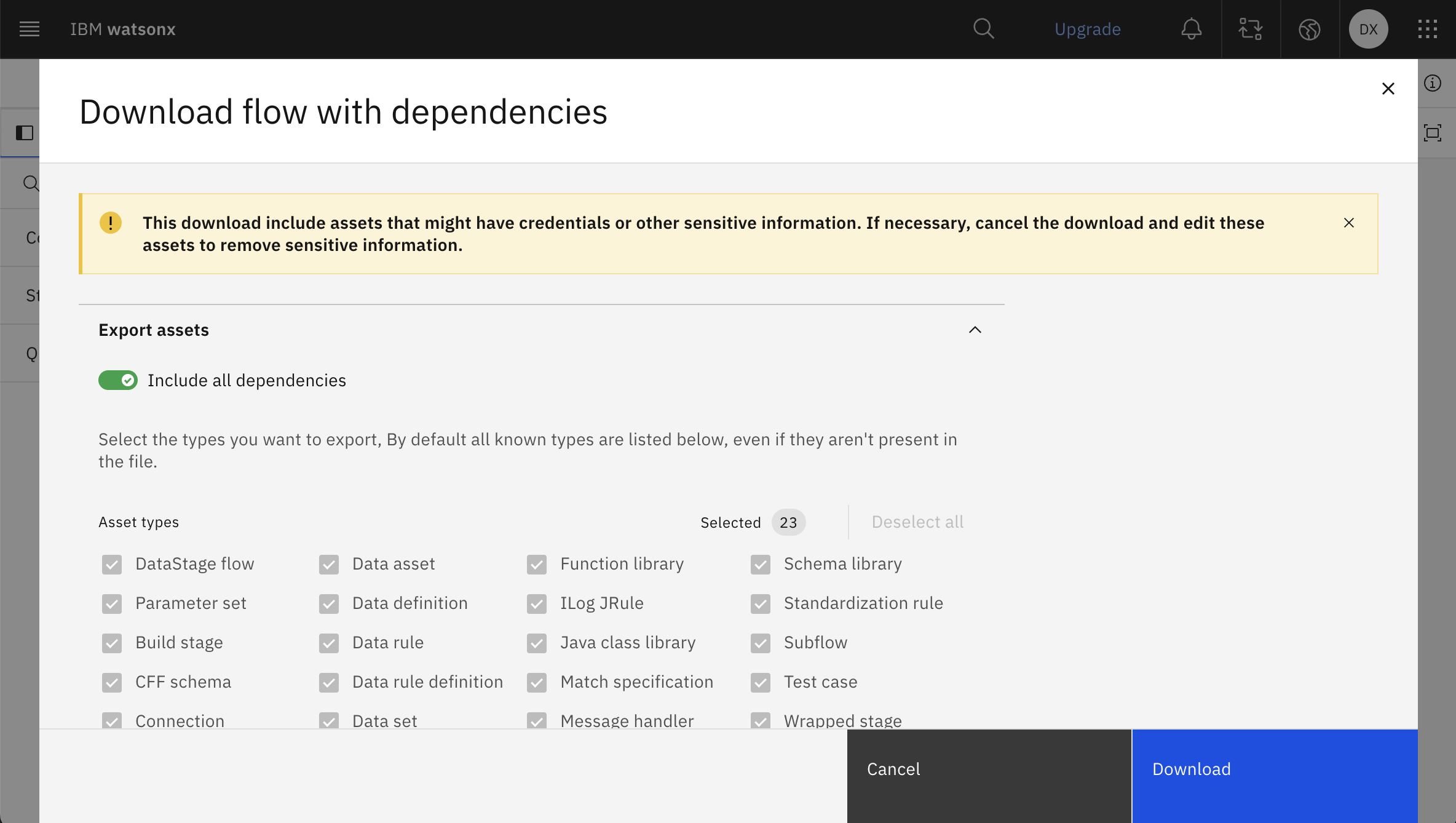Collapse the Export assets section chevron
Viewport: 1456px width, 823px height.
pyautogui.click(x=975, y=330)
